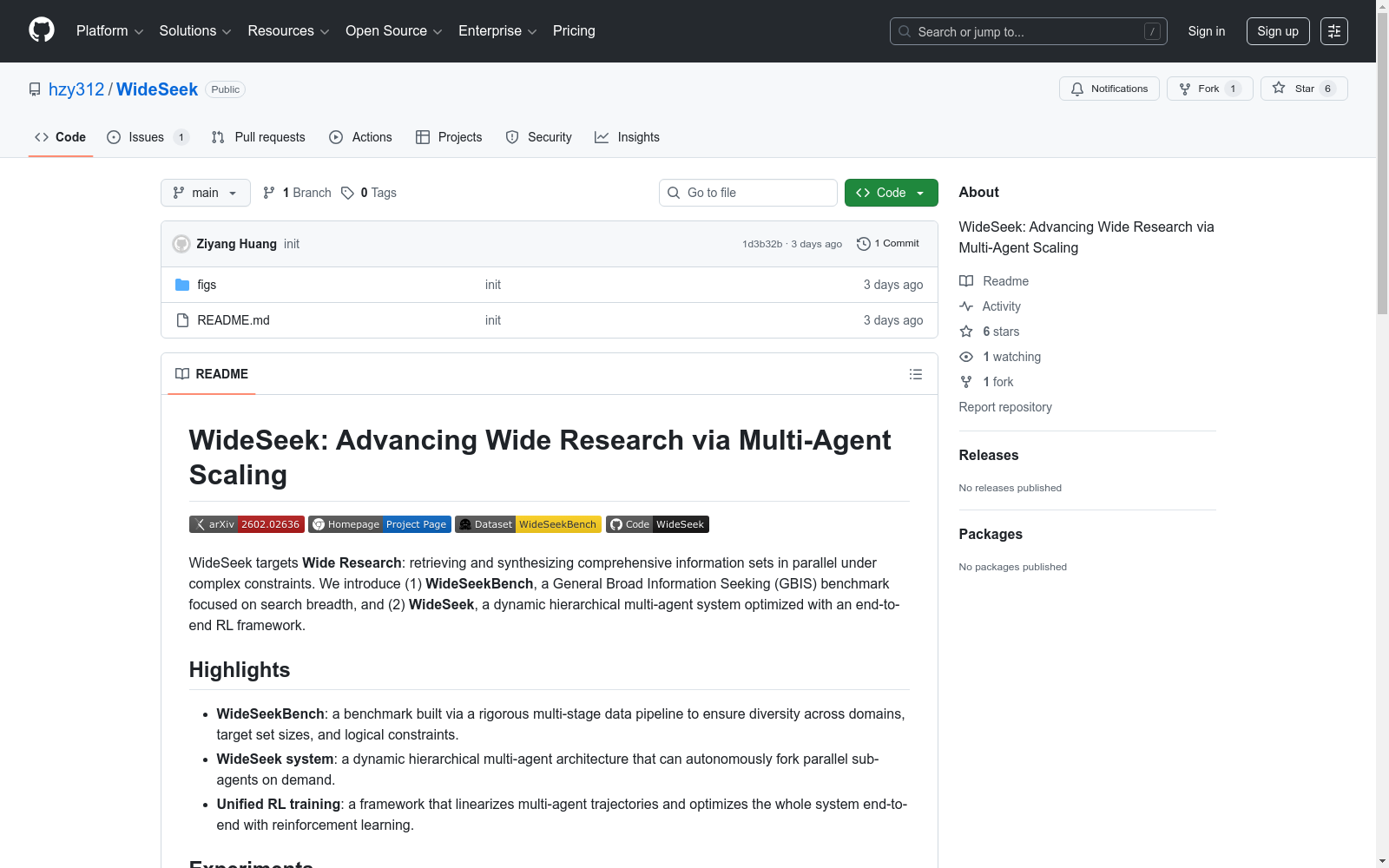Viewport: 1389px width, 868px height.
Task: Click the Notifications button
Action: (1109, 89)
